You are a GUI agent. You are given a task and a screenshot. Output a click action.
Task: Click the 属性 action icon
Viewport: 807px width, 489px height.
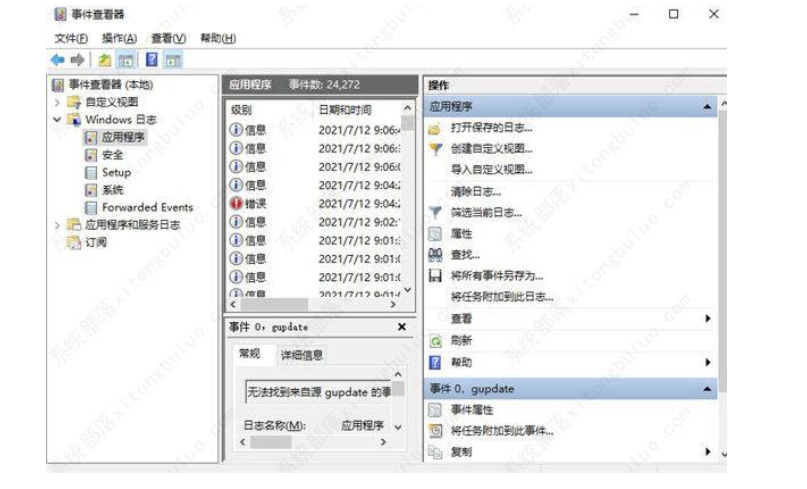435,234
